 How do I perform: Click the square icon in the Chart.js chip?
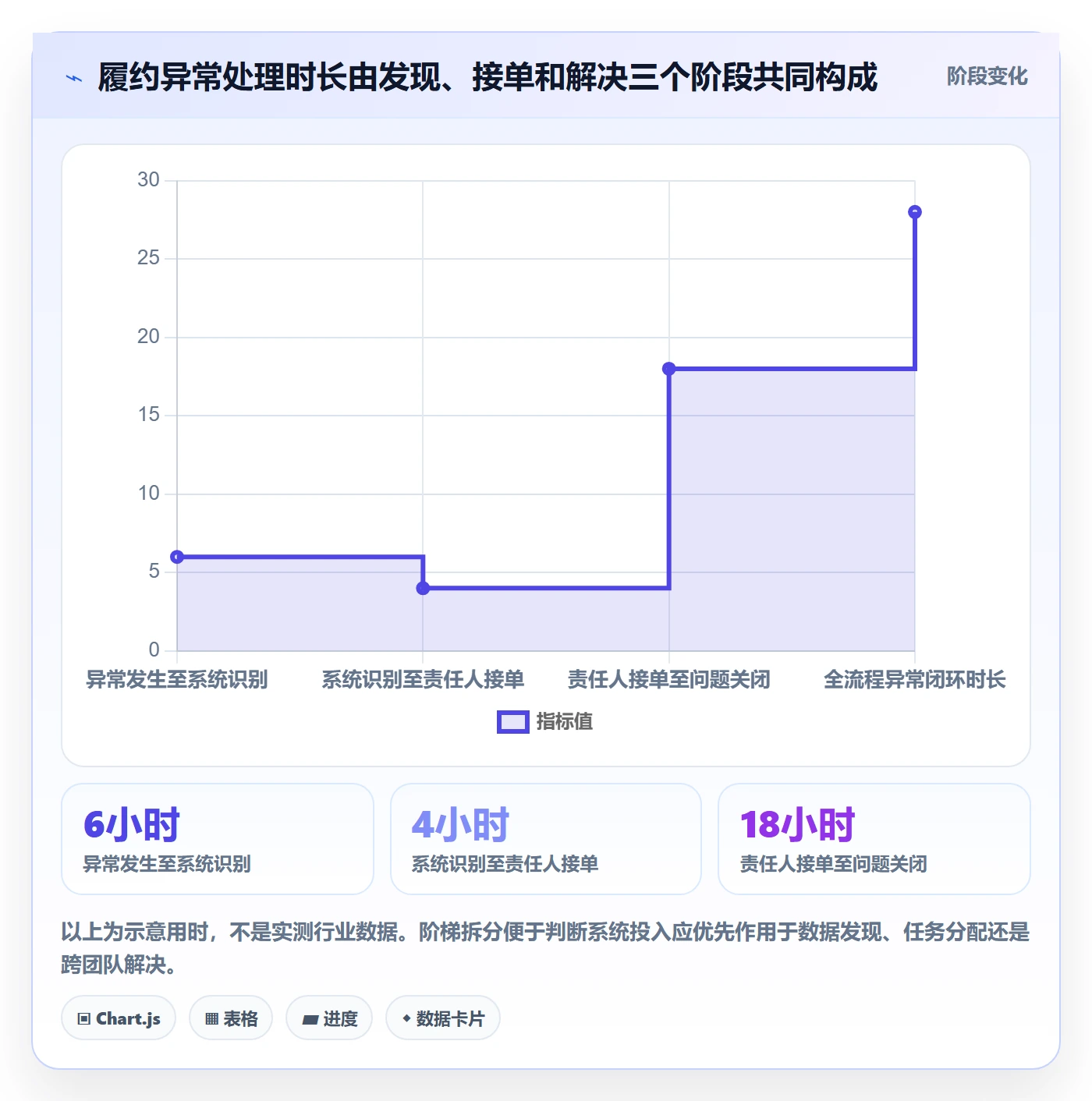(x=84, y=1018)
